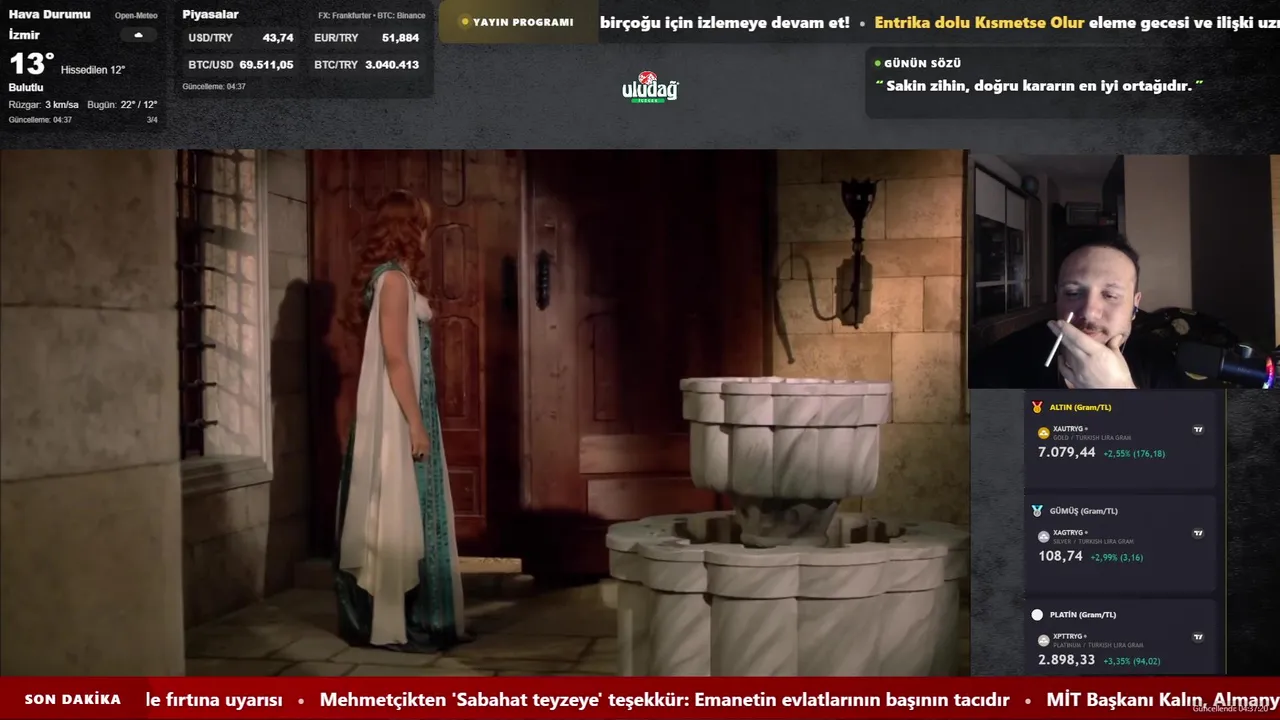
Task: Click the '108,74' silver price
Action: pyautogui.click(x=1060, y=557)
